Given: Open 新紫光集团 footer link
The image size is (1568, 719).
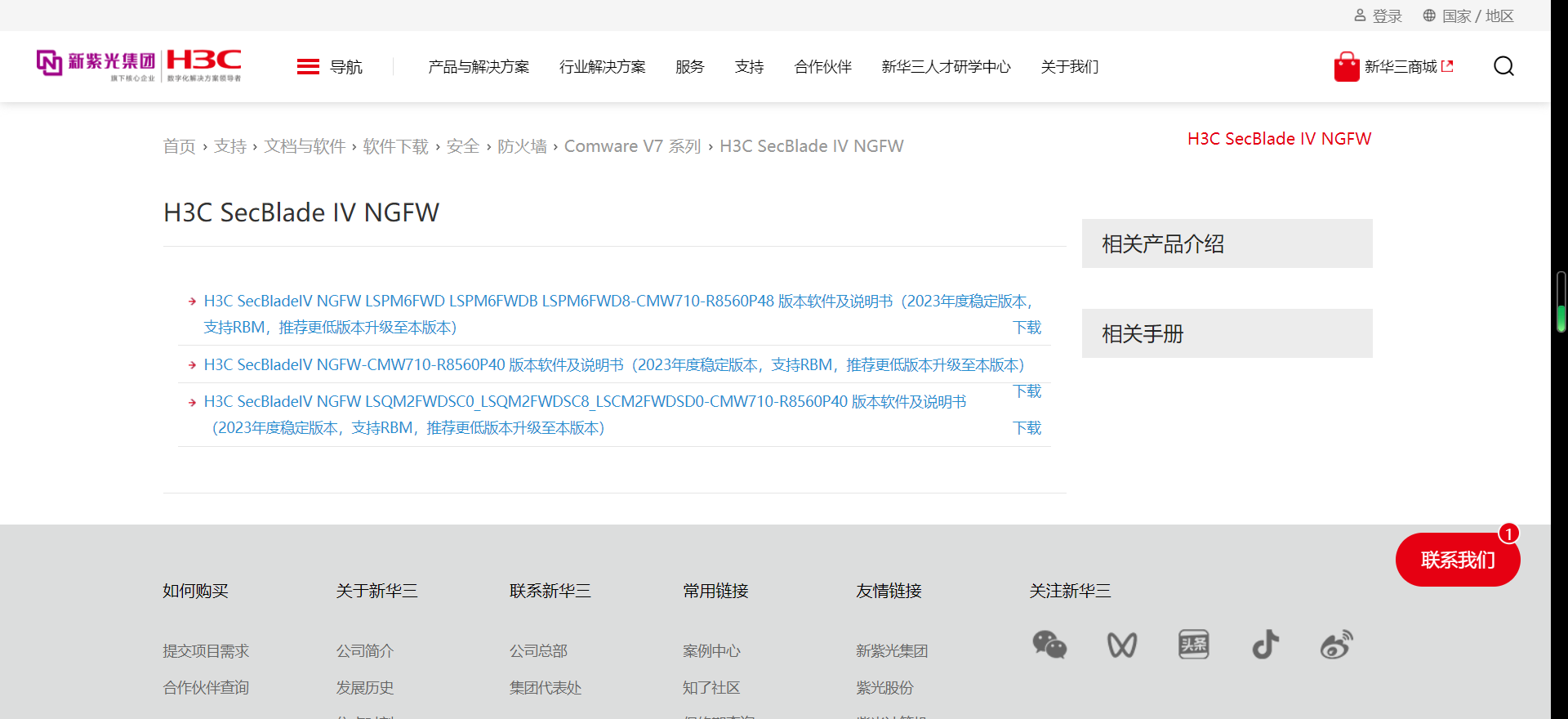Looking at the screenshot, I should 892,651.
